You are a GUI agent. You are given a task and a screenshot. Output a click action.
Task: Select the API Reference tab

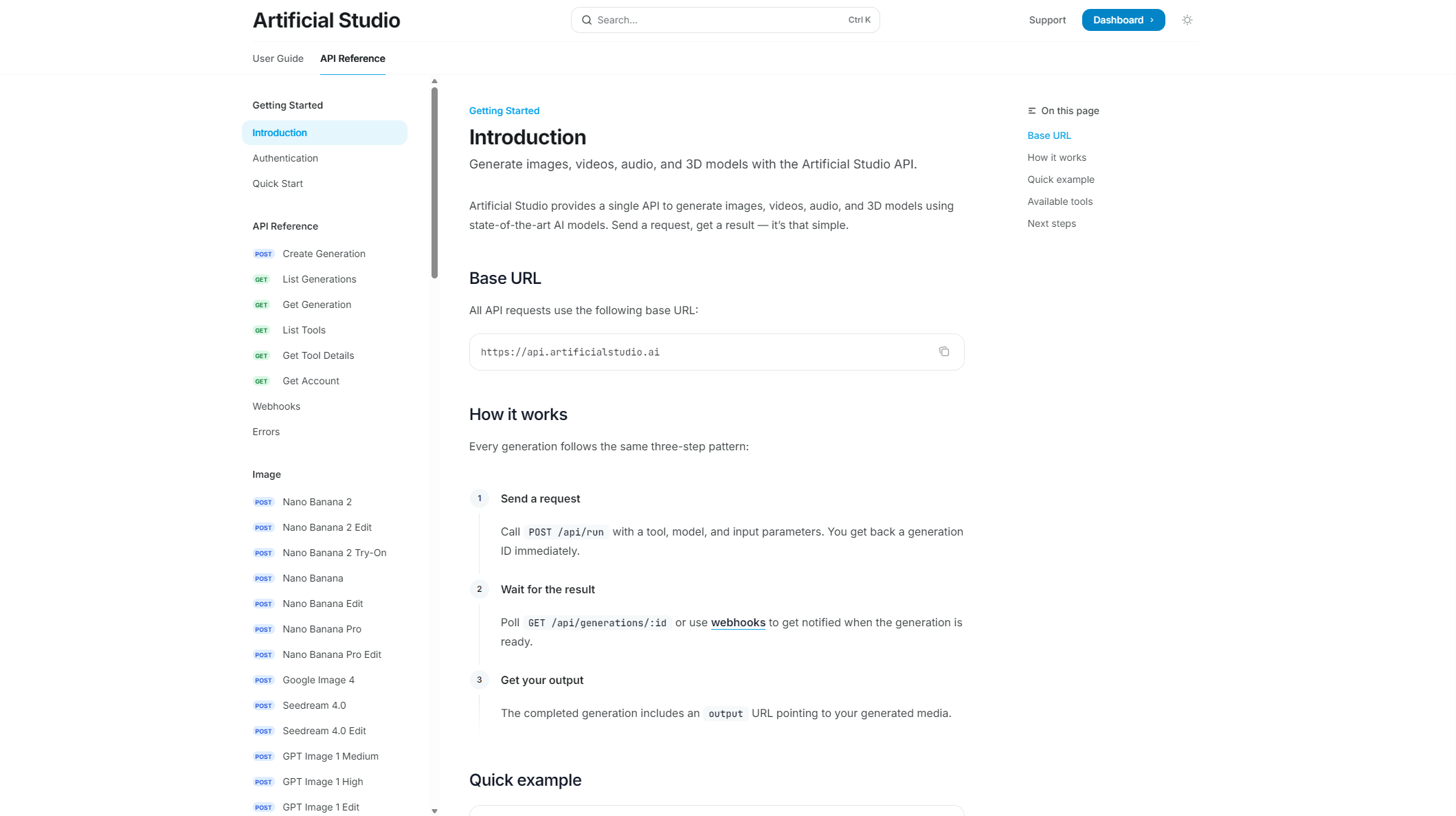click(352, 58)
